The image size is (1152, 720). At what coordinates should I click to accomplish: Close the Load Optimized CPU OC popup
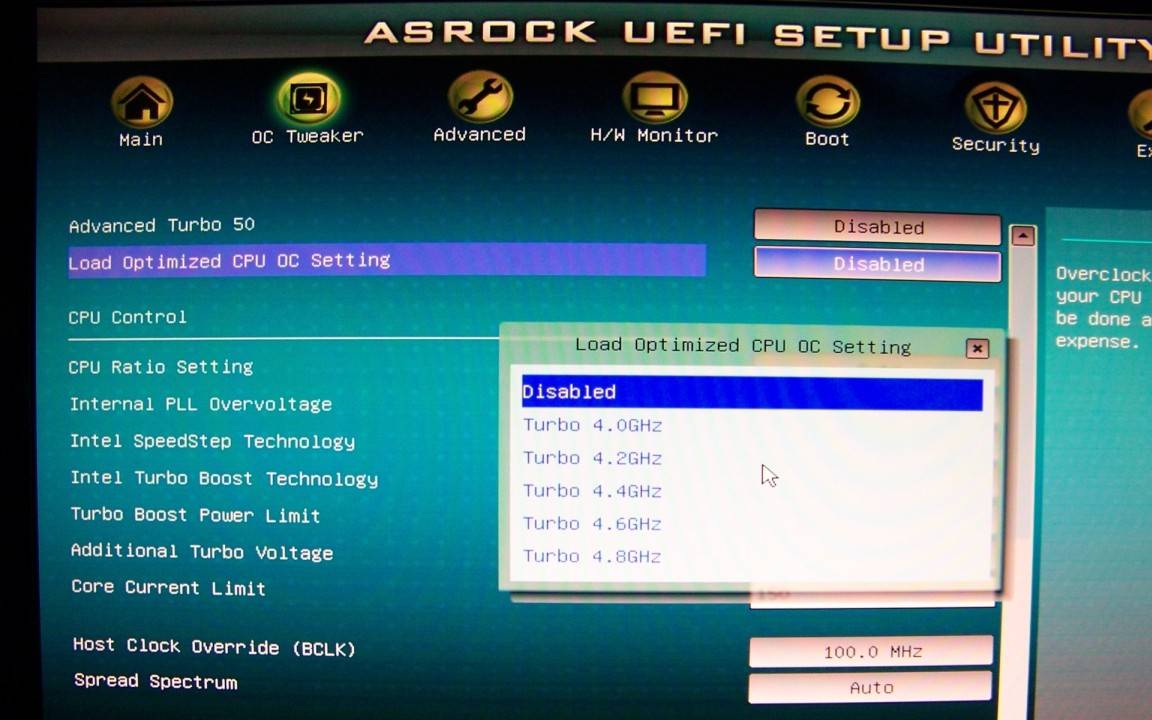(977, 348)
